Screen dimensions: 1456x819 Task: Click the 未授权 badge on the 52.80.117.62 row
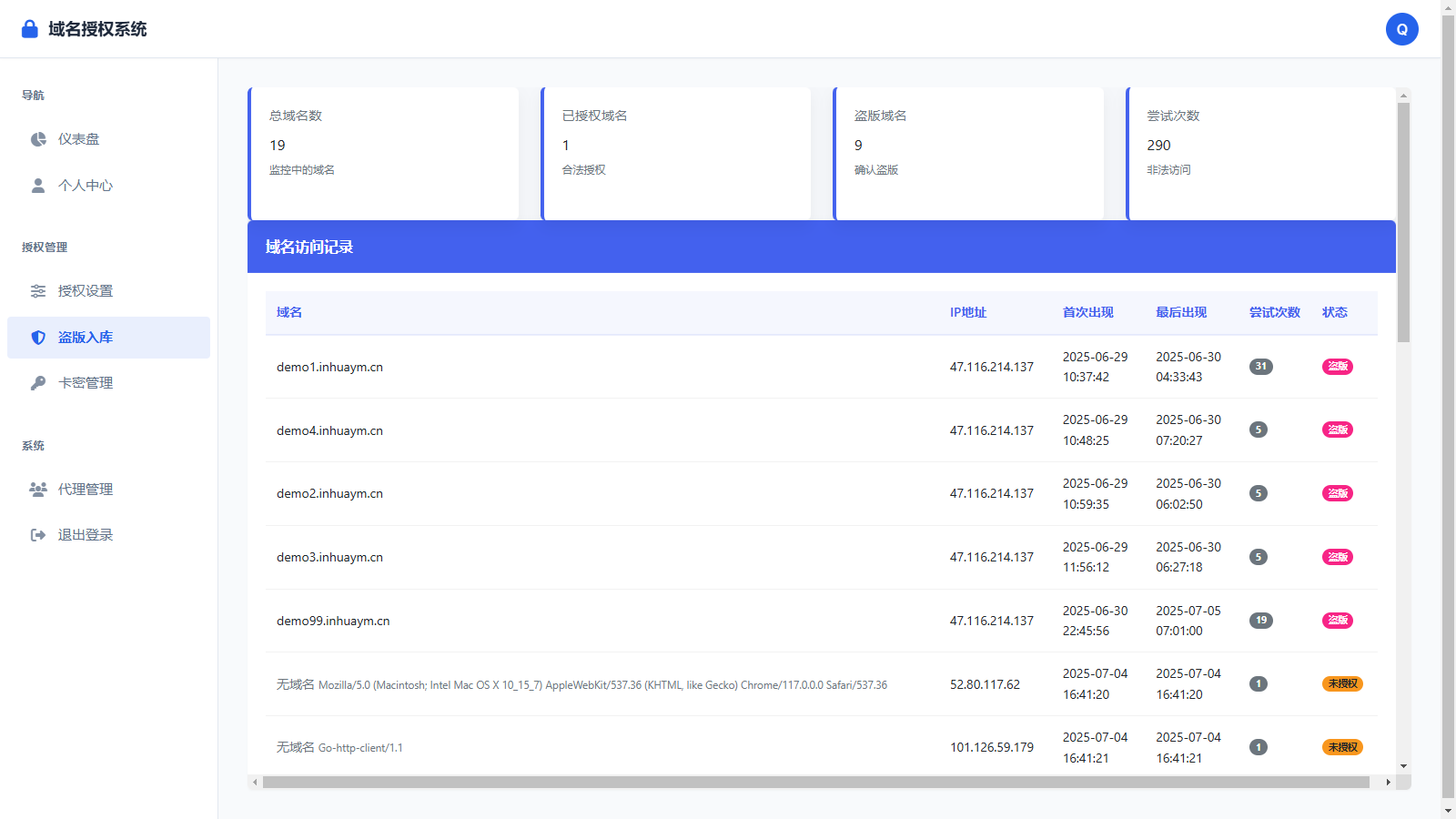click(x=1342, y=683)
